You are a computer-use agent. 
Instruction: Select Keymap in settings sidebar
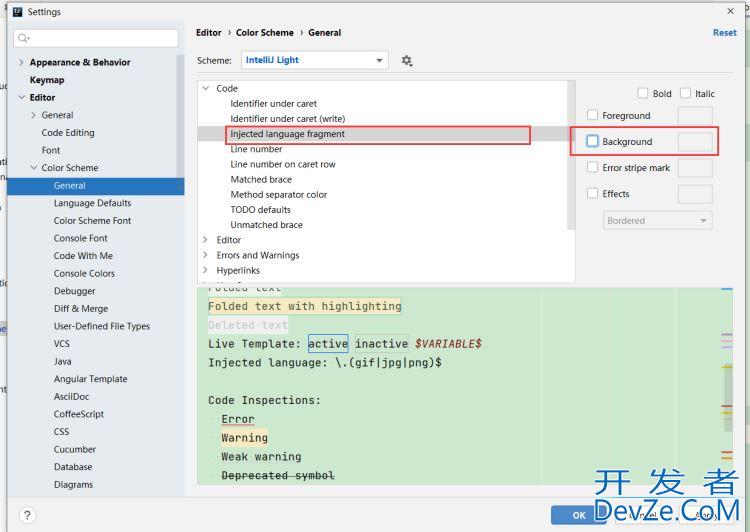tap(47, 80)
